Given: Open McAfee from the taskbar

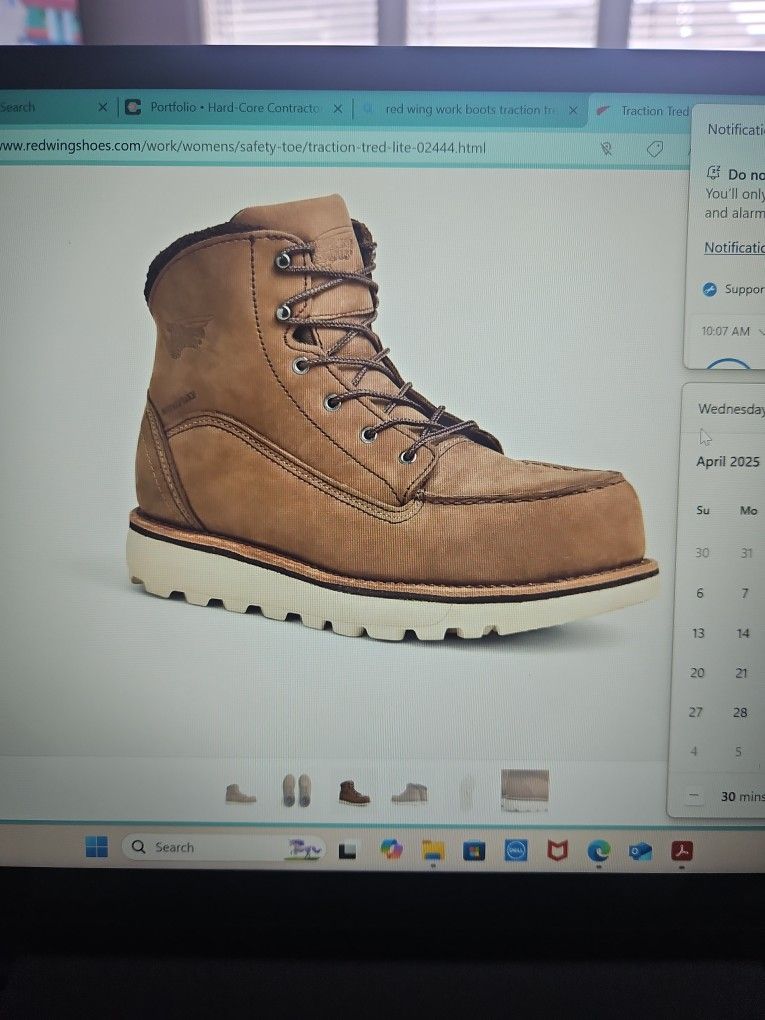Looking at the screenshot, I should [557, 850].
